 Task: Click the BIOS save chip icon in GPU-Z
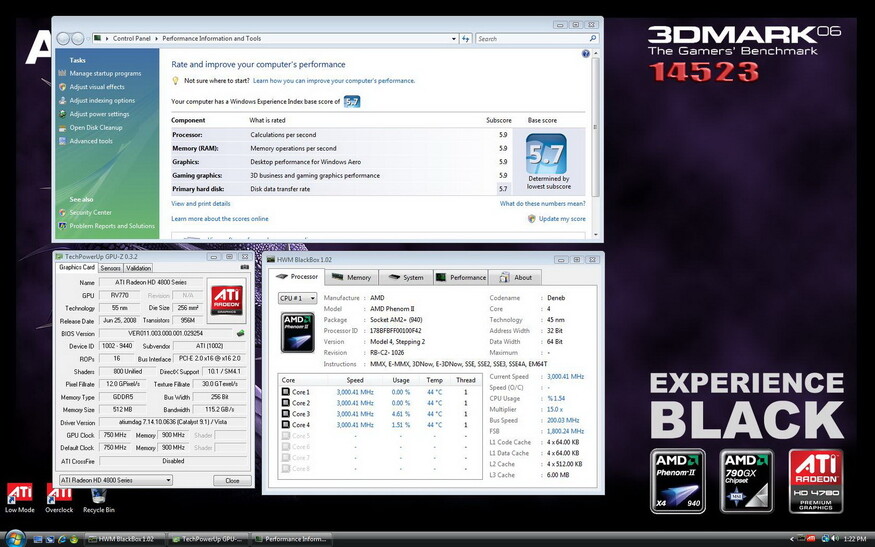(240, 333)
